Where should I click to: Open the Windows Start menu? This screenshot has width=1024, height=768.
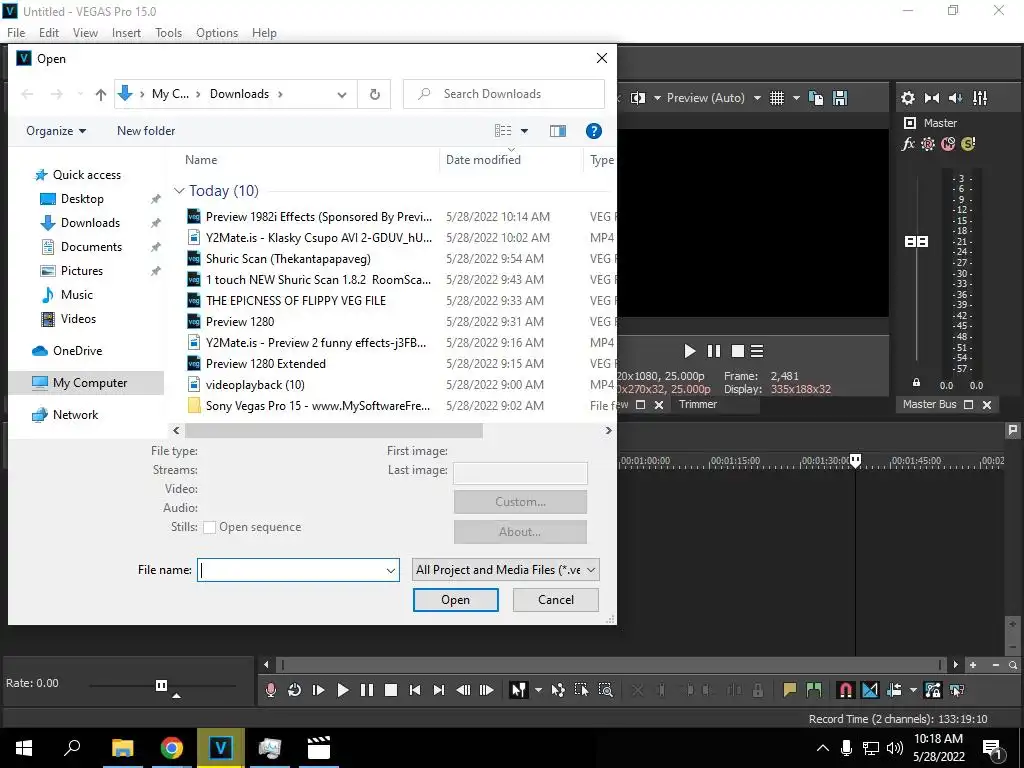(24, 748)
